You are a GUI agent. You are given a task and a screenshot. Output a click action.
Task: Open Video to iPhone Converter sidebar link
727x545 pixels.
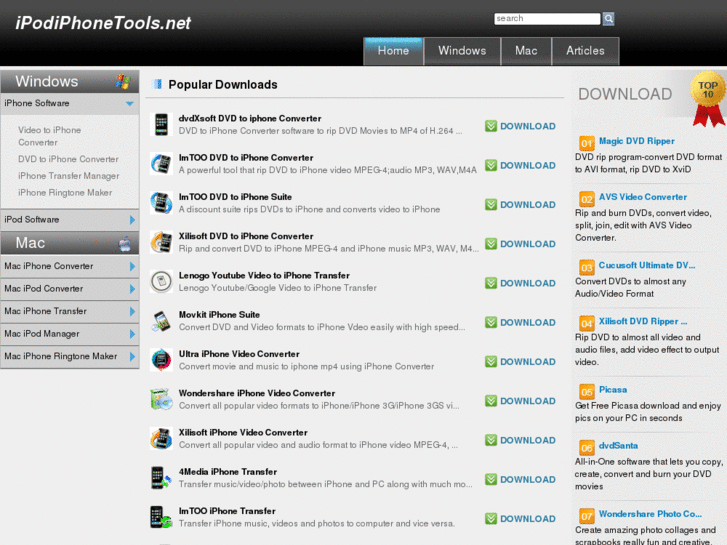pos(50,136)
